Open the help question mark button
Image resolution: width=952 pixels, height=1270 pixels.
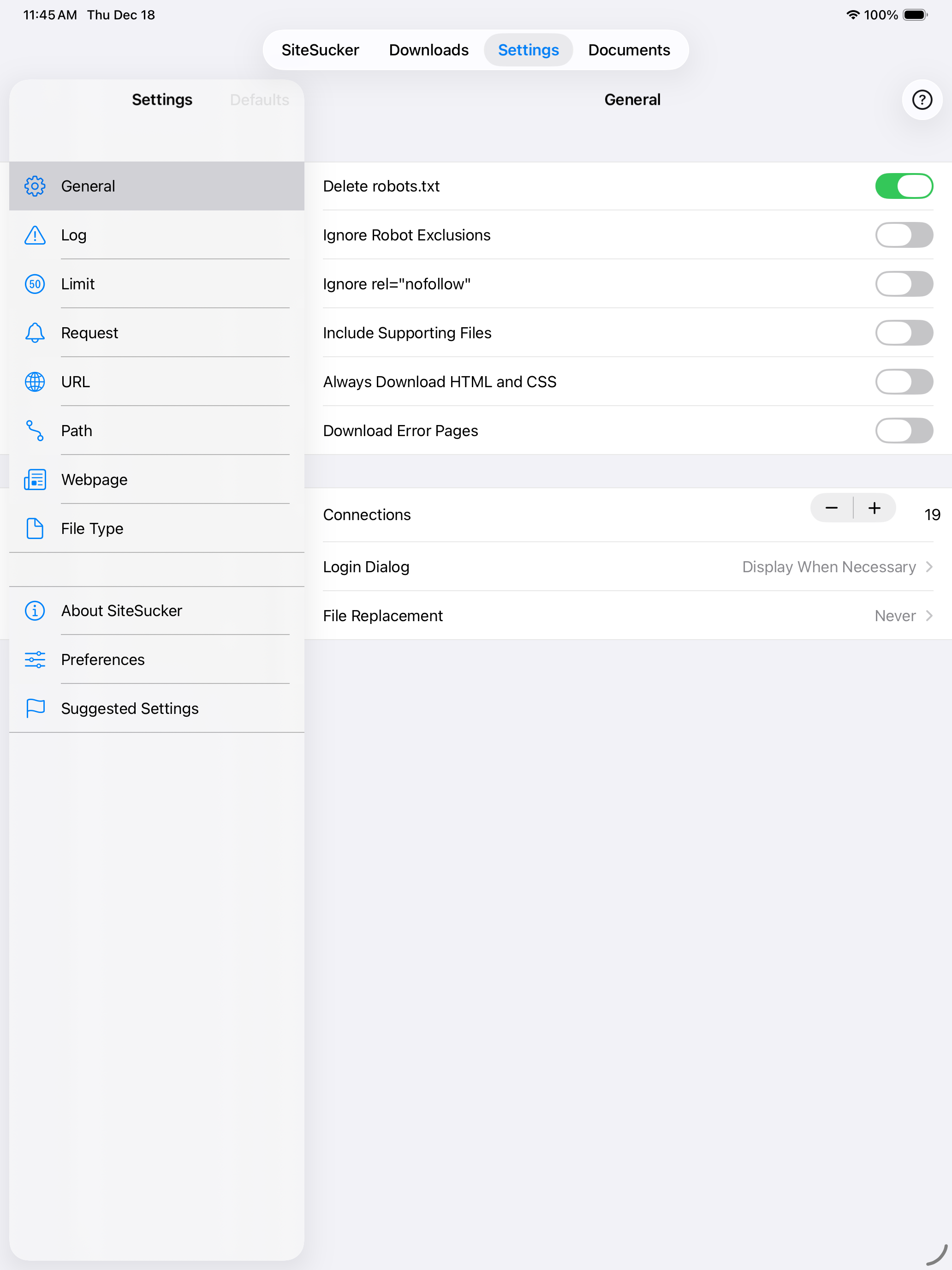922,99
